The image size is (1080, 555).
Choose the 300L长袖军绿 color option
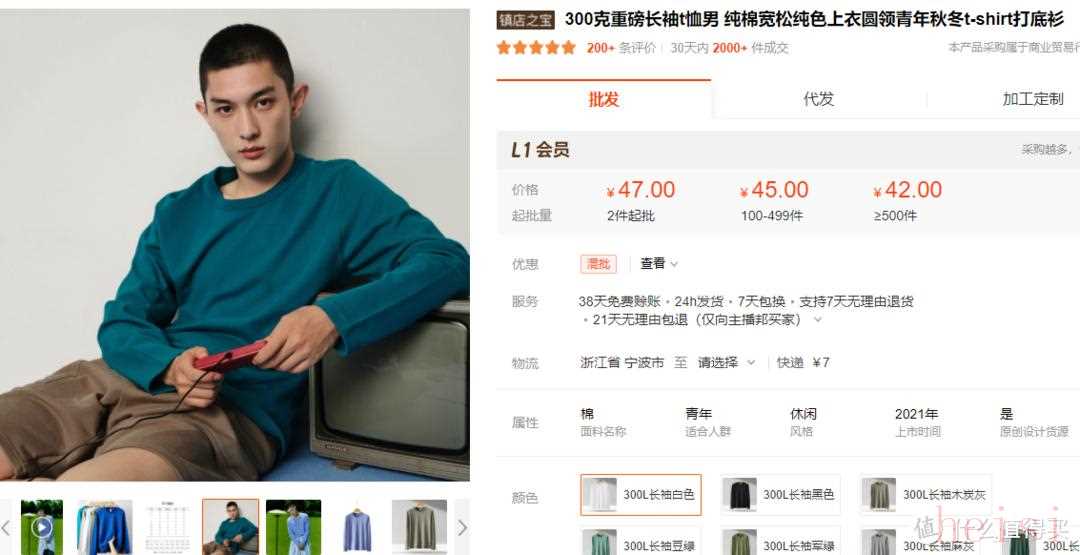point(780,543)
